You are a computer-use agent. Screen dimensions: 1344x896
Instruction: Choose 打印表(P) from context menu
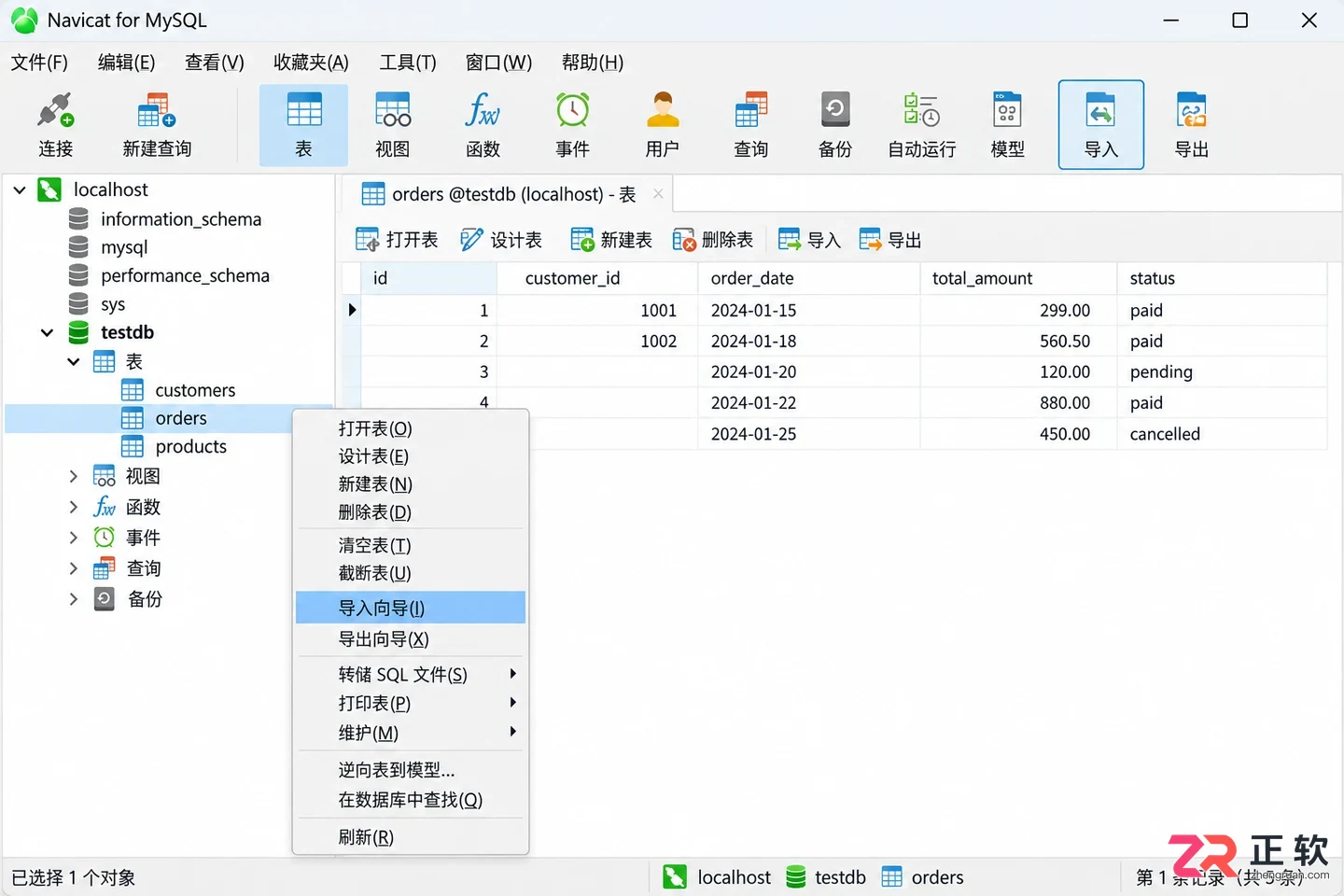(411, 703)
